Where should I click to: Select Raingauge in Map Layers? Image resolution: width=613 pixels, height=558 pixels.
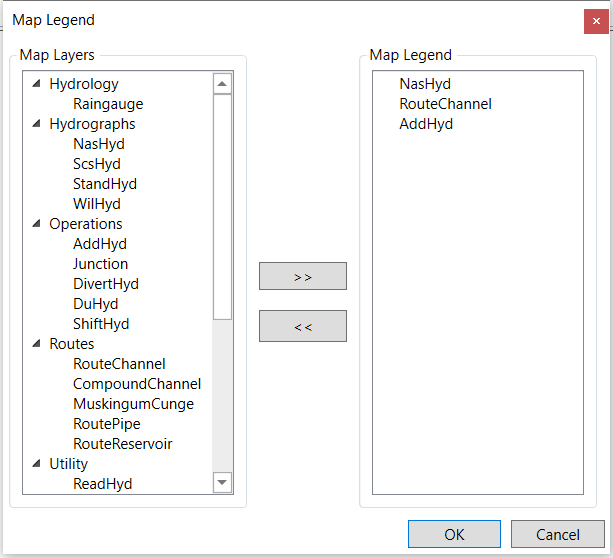point(108,104)
